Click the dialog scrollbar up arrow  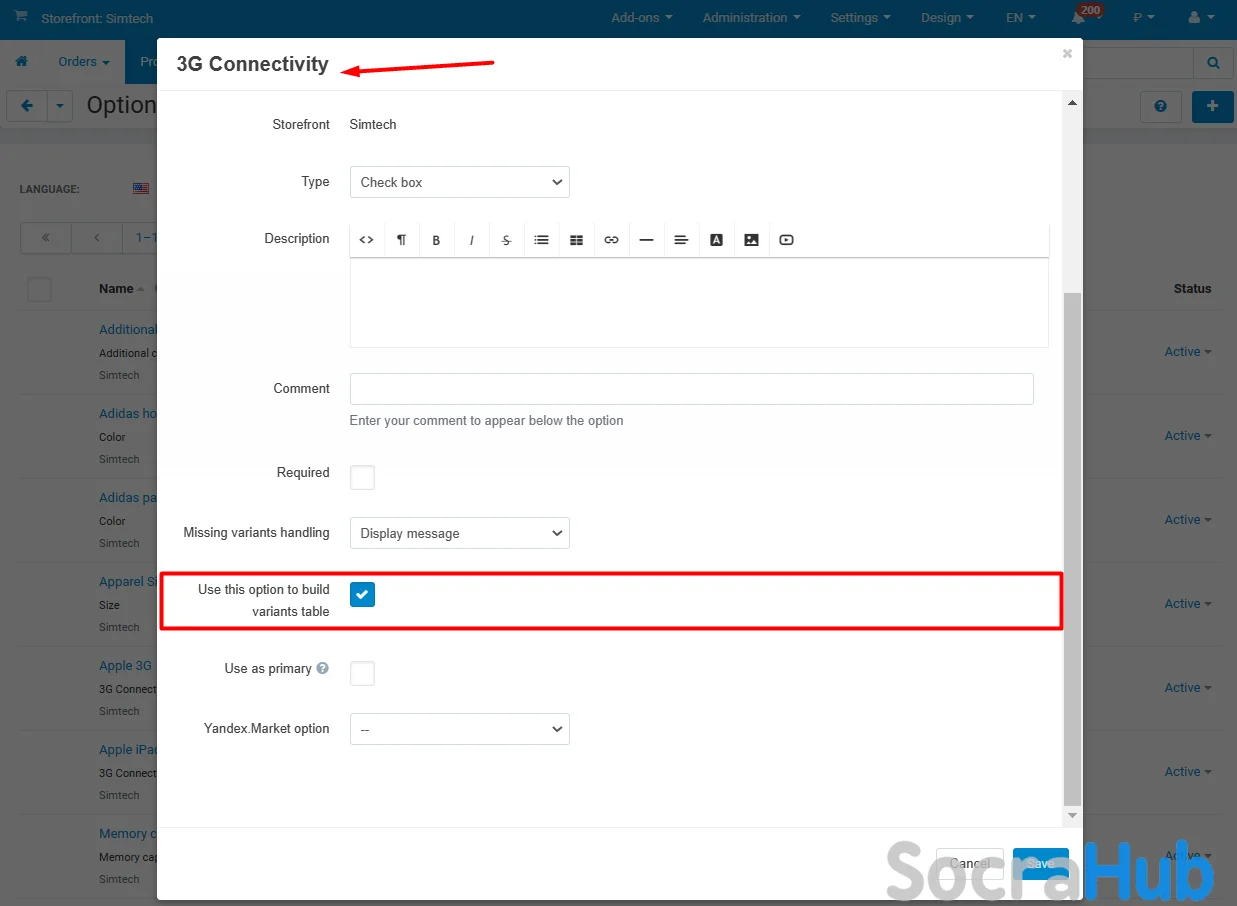tap(1072, 103)
